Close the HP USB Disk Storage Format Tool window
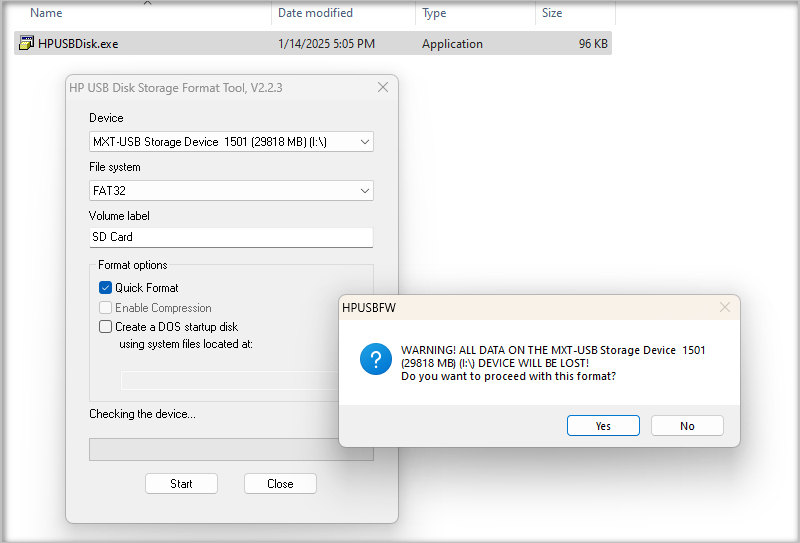Screen dimensions: 800x543 point(383,87)
